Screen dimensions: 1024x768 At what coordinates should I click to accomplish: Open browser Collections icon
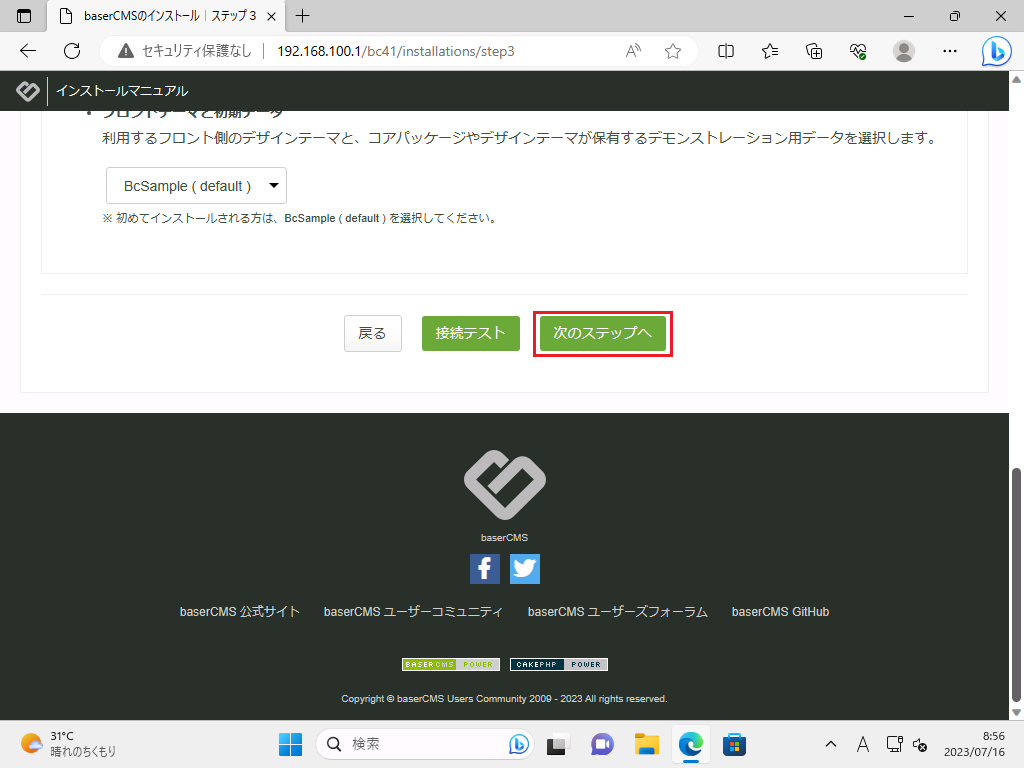(x=814, y=51)
